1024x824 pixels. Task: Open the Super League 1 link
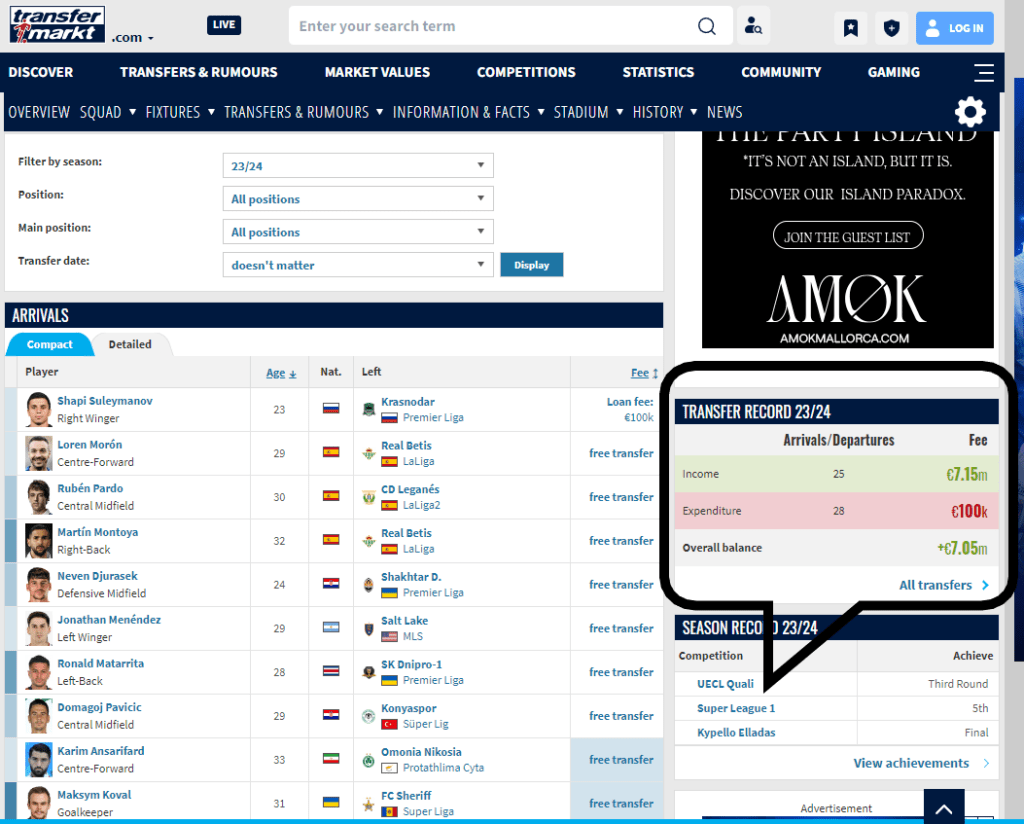tap(736, 708)
